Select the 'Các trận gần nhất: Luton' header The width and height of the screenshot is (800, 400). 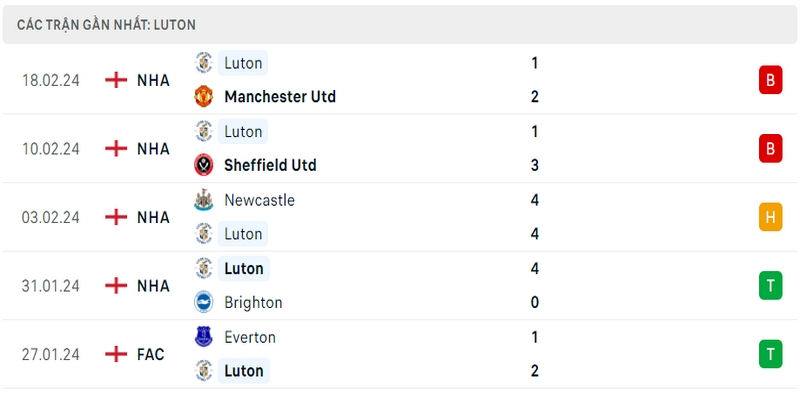click(x=400, y=24)
